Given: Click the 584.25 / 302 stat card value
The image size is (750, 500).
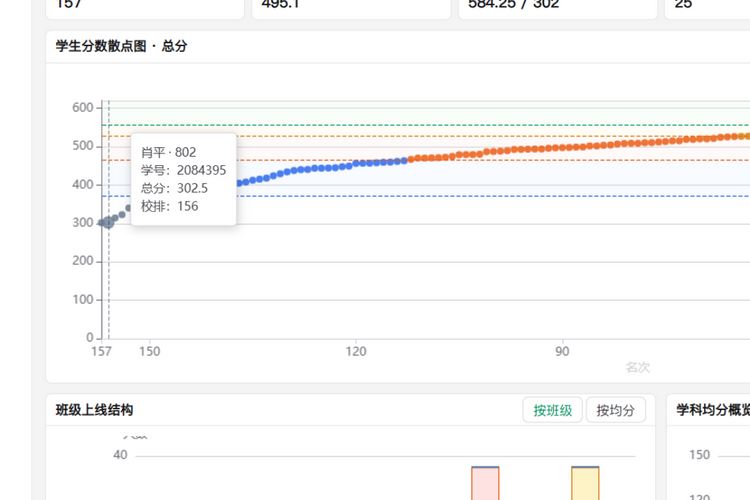Looking at the screenshot, I should coord(514,4).
